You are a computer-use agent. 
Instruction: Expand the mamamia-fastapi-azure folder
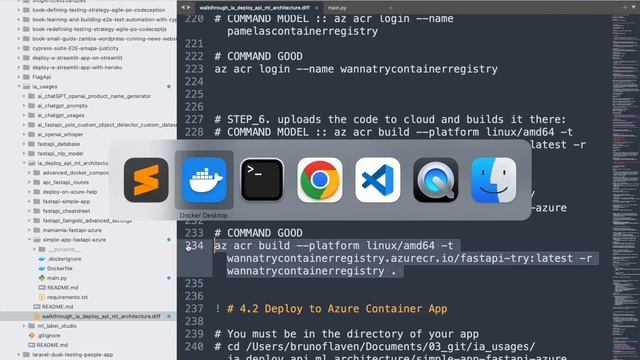point(29,230)
